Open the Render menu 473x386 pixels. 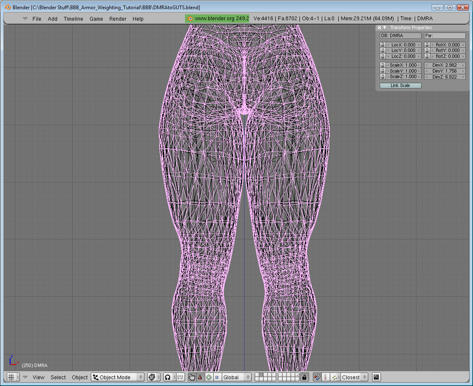118,19
